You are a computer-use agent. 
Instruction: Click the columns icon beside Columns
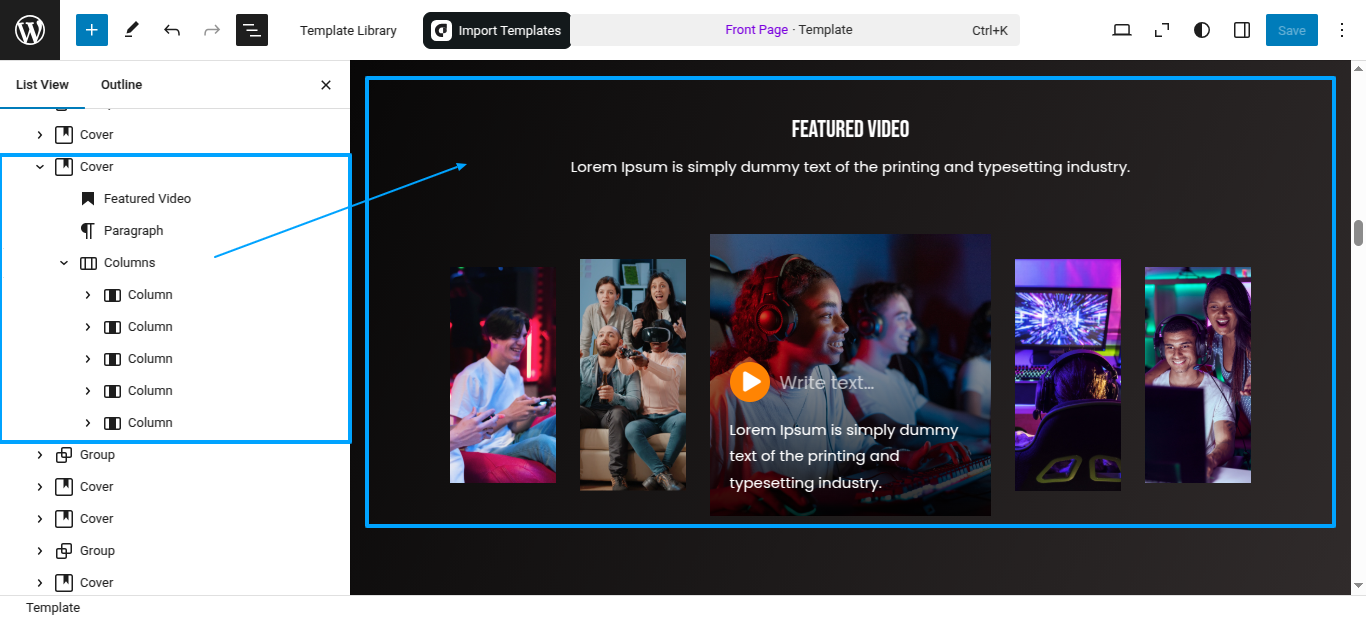click(88, 263)
